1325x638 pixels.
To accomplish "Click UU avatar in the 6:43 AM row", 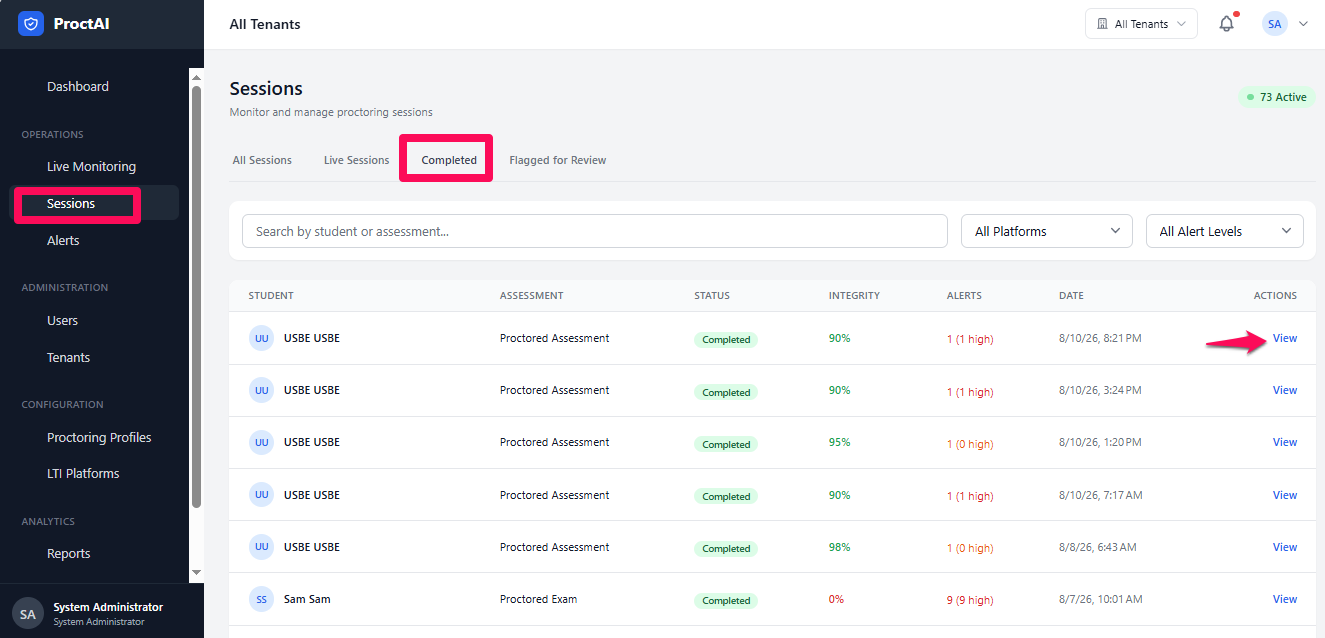I will pos(261,547).
